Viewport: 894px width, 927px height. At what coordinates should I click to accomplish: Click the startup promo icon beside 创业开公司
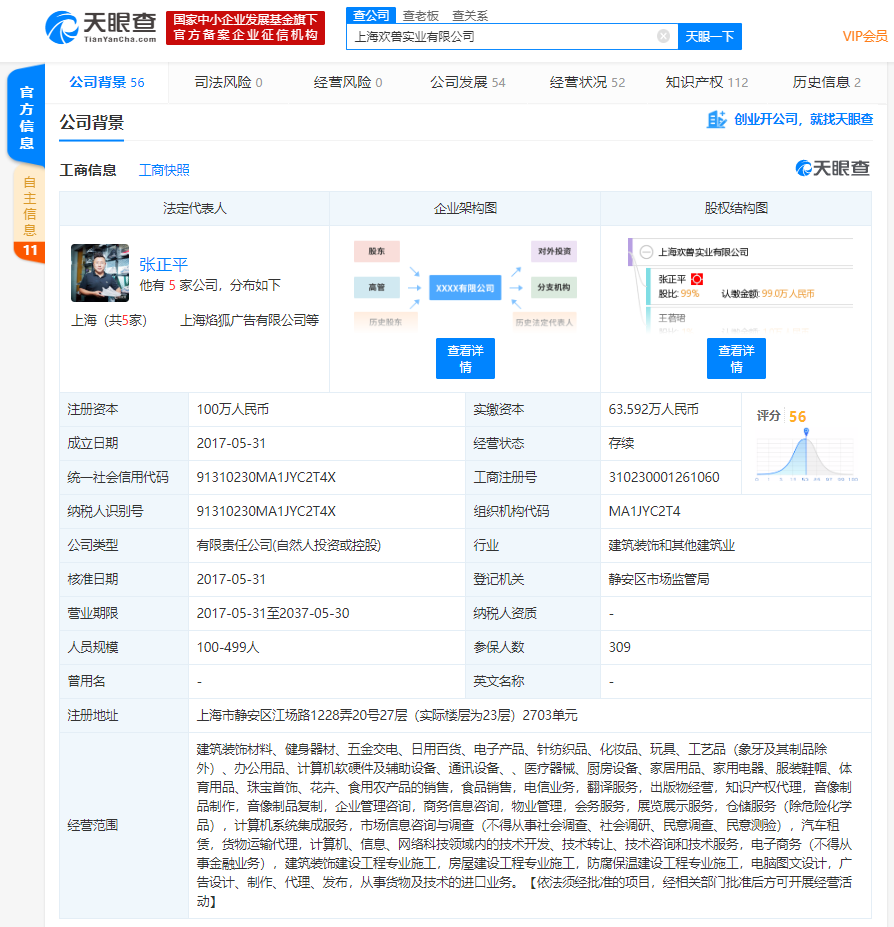pos(716,119)
